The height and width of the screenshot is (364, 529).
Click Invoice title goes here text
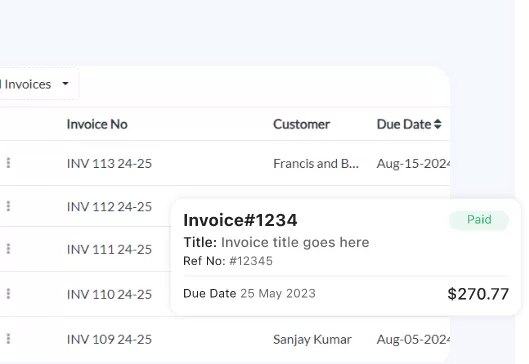click(x=295, y=242)
